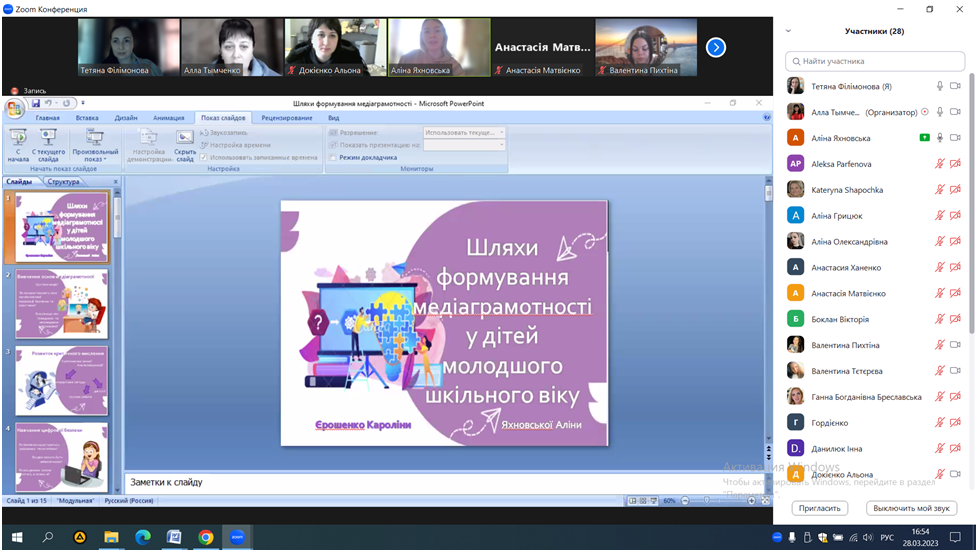Switch to the Дизайн ribbon tab
Image resolution: width=978 pixels, height=552 pixels.
126,118
